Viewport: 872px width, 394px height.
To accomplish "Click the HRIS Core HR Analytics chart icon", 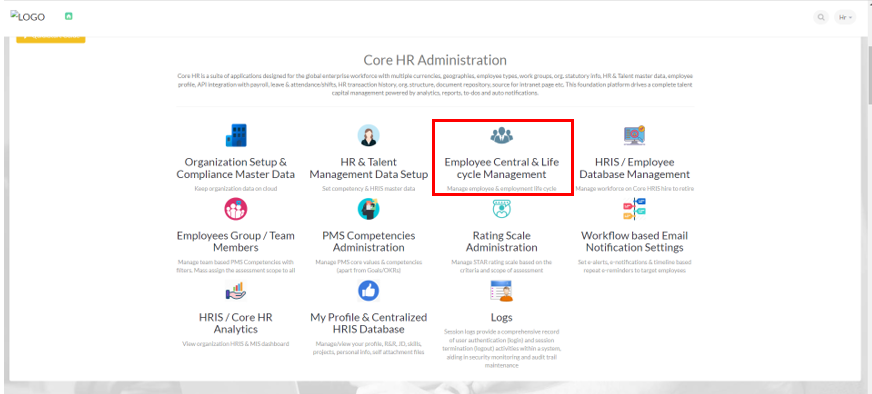I will tap(236, 290).
